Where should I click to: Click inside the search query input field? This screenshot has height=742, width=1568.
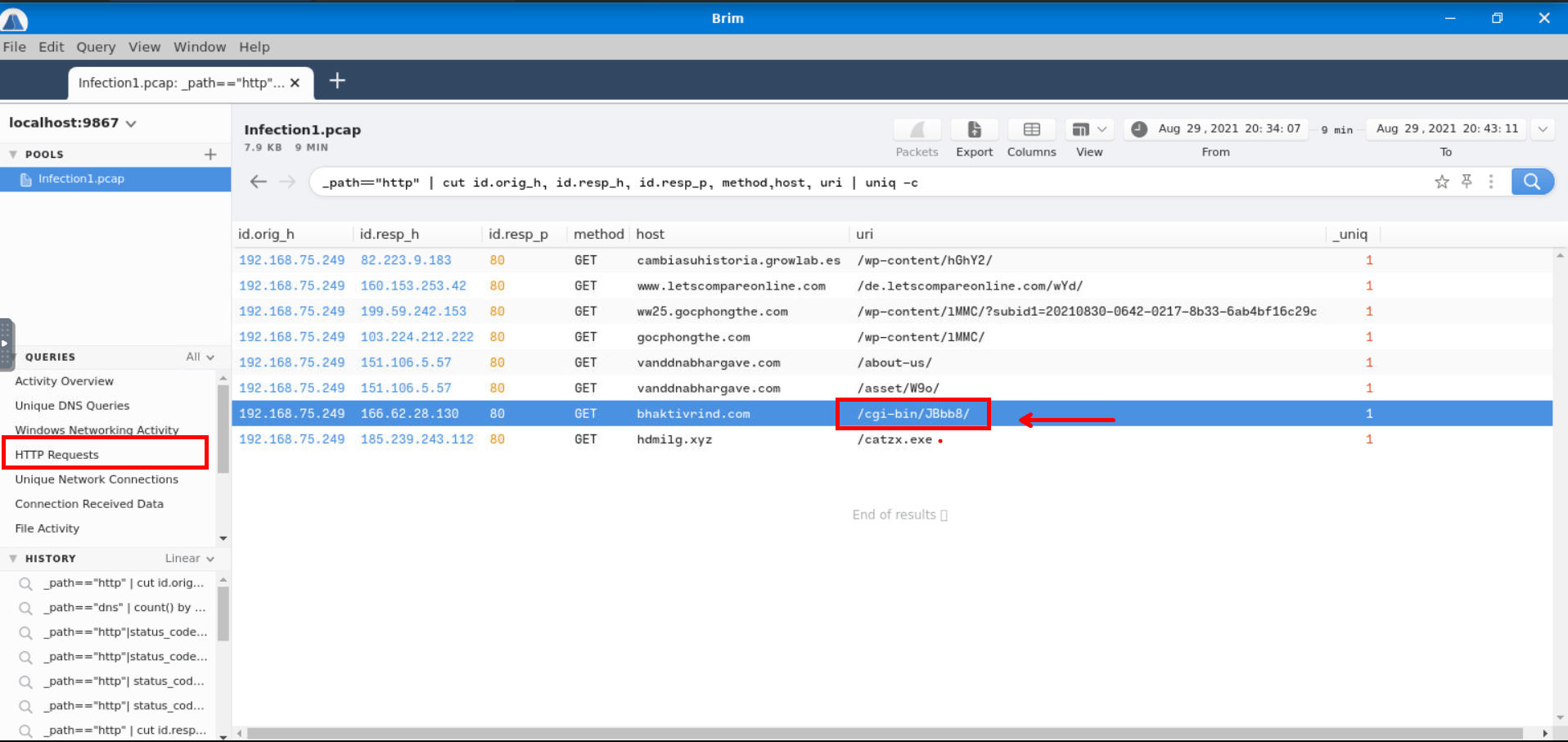tap(818, 182)
